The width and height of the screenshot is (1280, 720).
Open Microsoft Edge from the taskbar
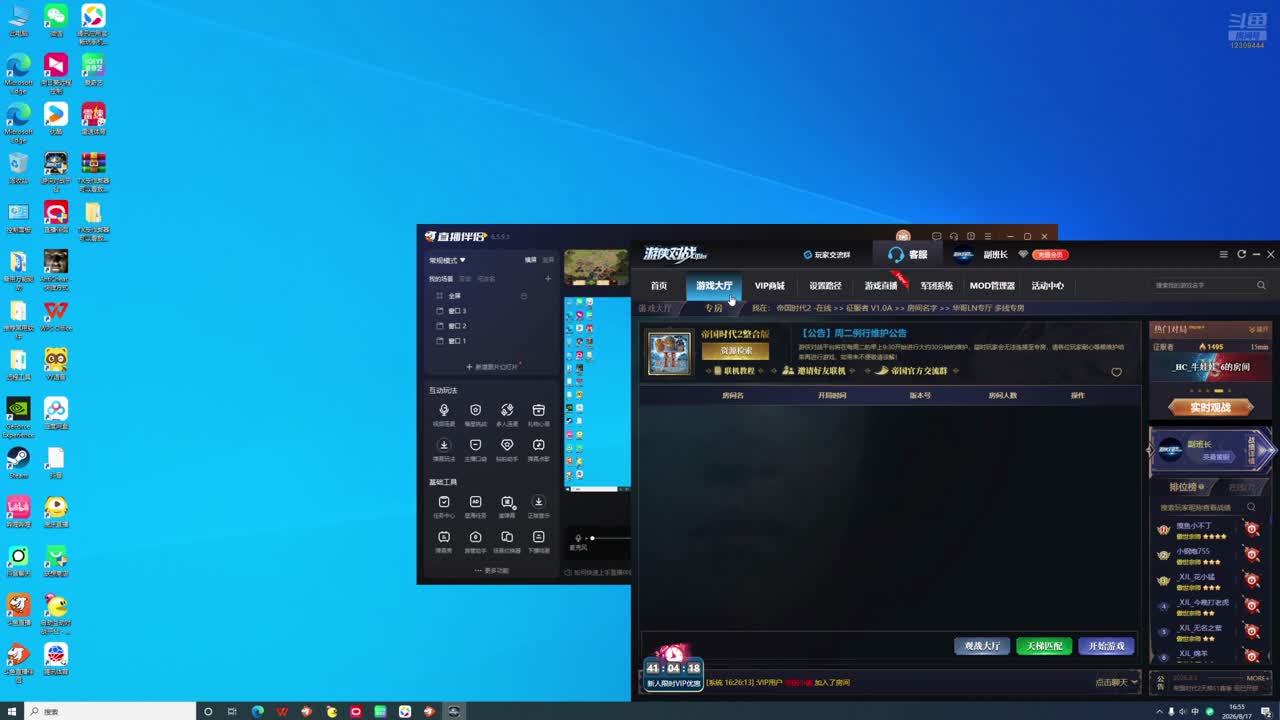[x=257, y=711]
